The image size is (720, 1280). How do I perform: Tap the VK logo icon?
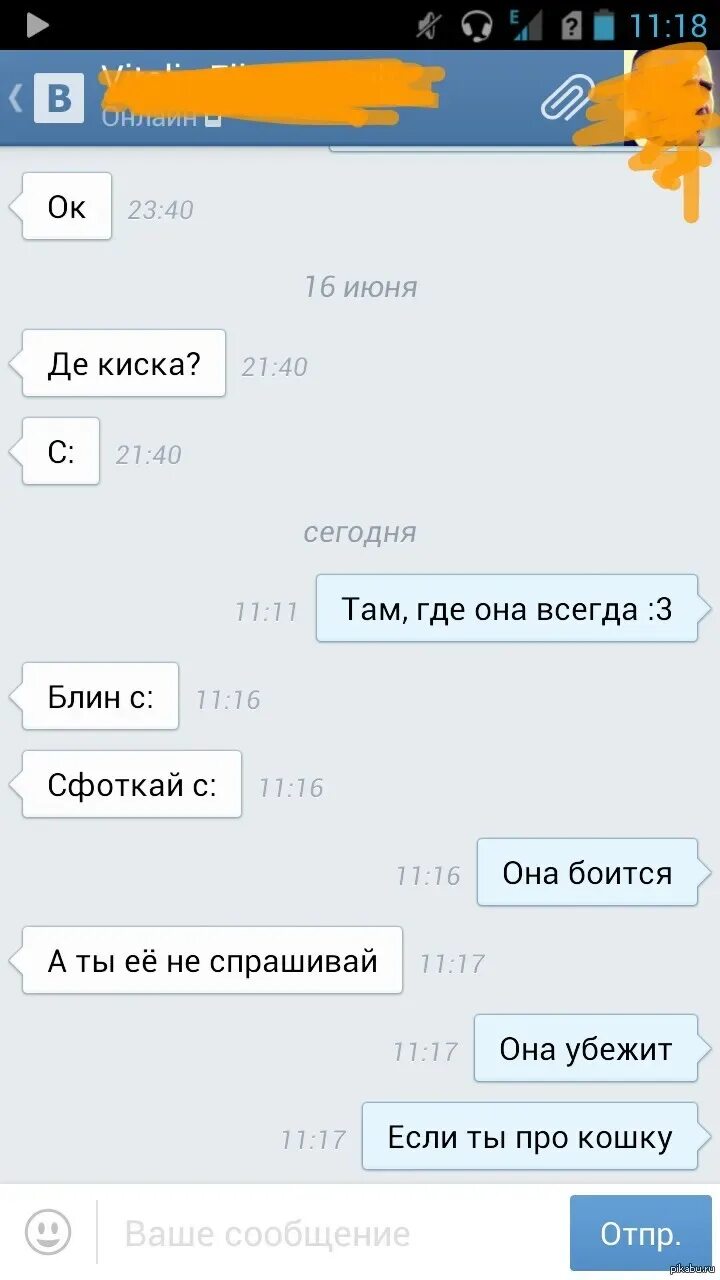[x=59, y=99]
